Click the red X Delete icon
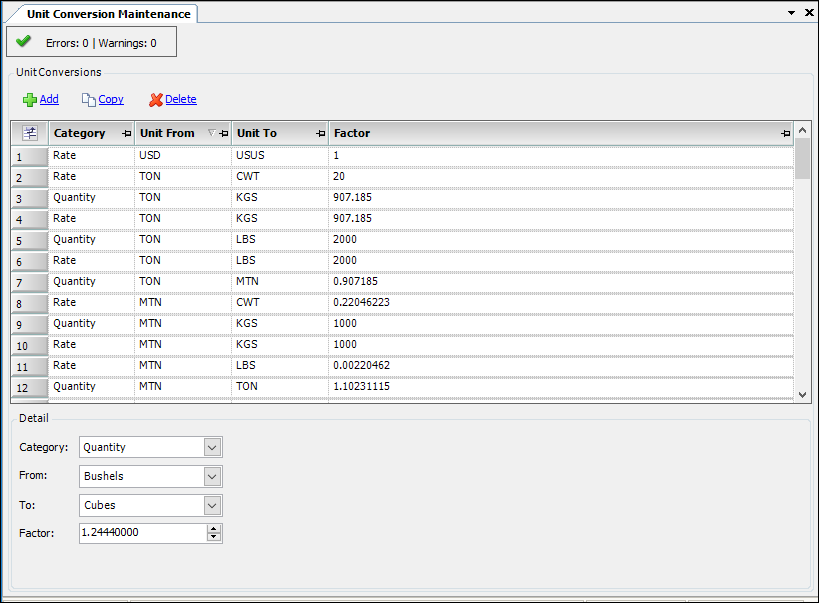The height and width of the screenshot is (603, 819). tap(156, 99)
